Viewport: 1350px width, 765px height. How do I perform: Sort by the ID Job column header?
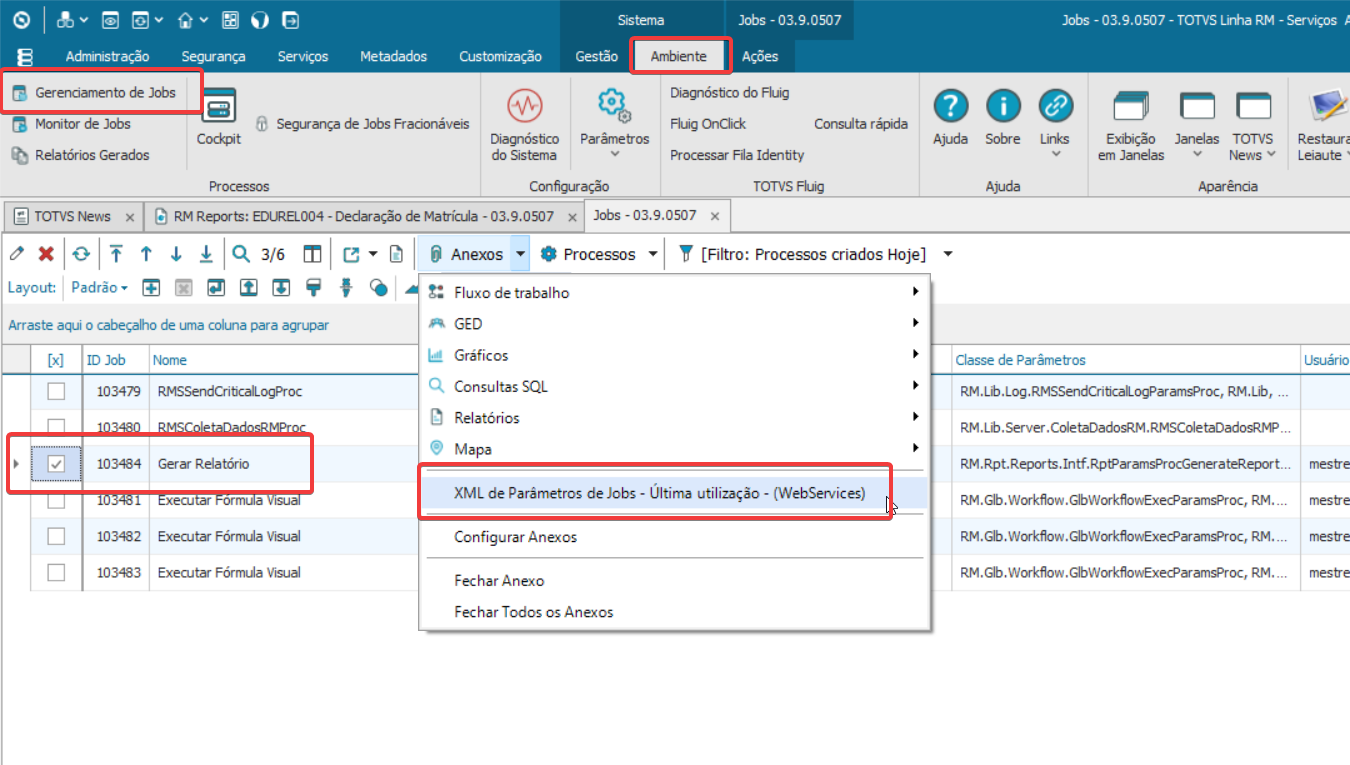tap(116, 360)
